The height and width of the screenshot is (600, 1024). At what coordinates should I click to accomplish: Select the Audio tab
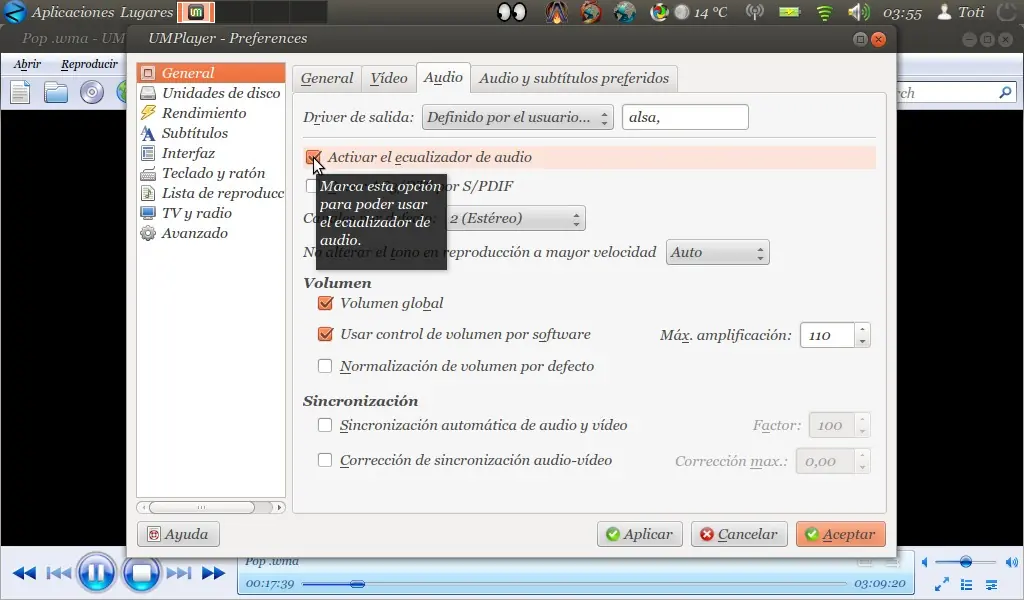click(x=443, y=78)
